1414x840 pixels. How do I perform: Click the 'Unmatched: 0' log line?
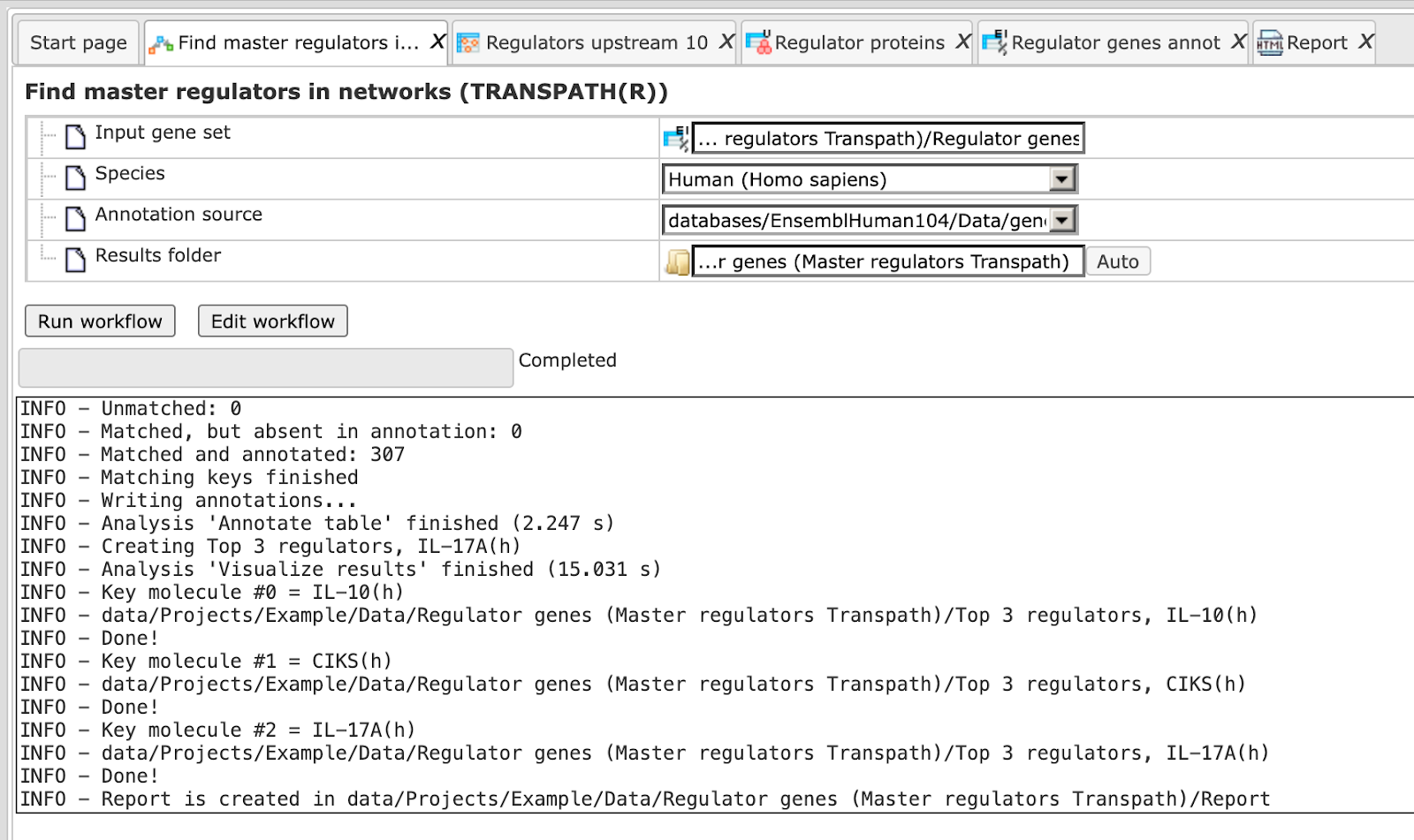coord(131,408)
